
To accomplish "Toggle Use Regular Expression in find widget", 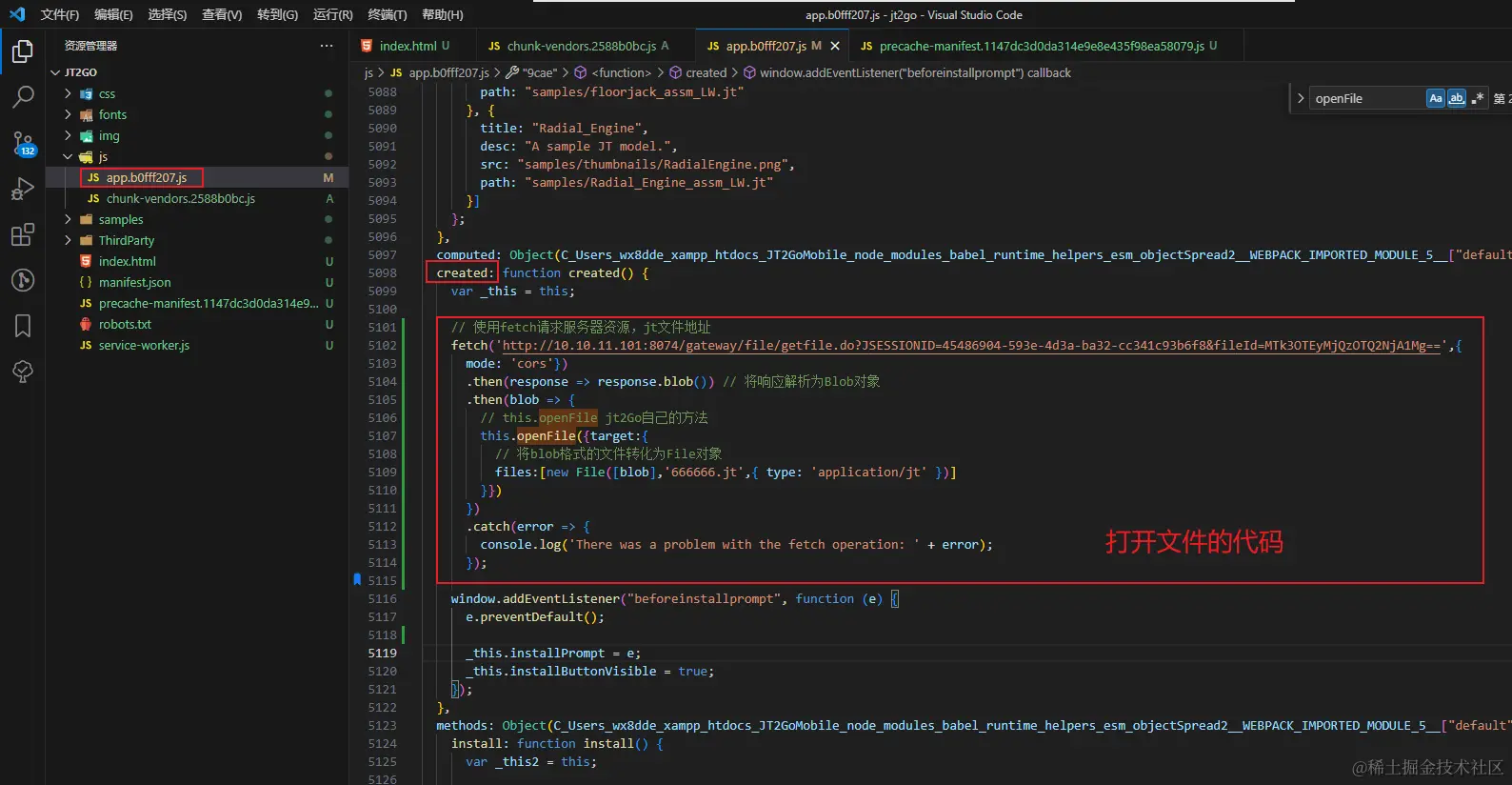I will (x=1478, y=98).
